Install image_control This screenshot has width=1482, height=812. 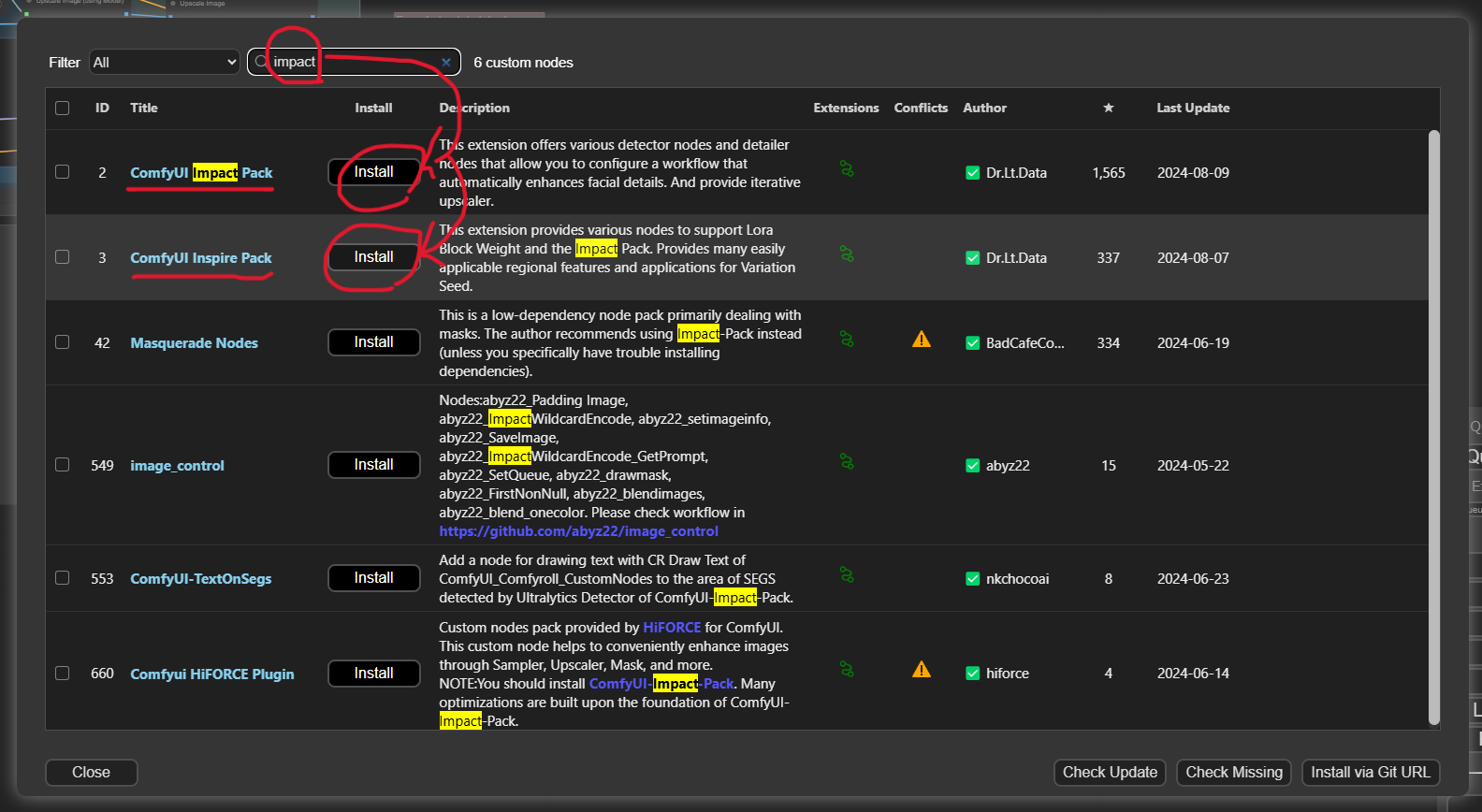(374, 465)
